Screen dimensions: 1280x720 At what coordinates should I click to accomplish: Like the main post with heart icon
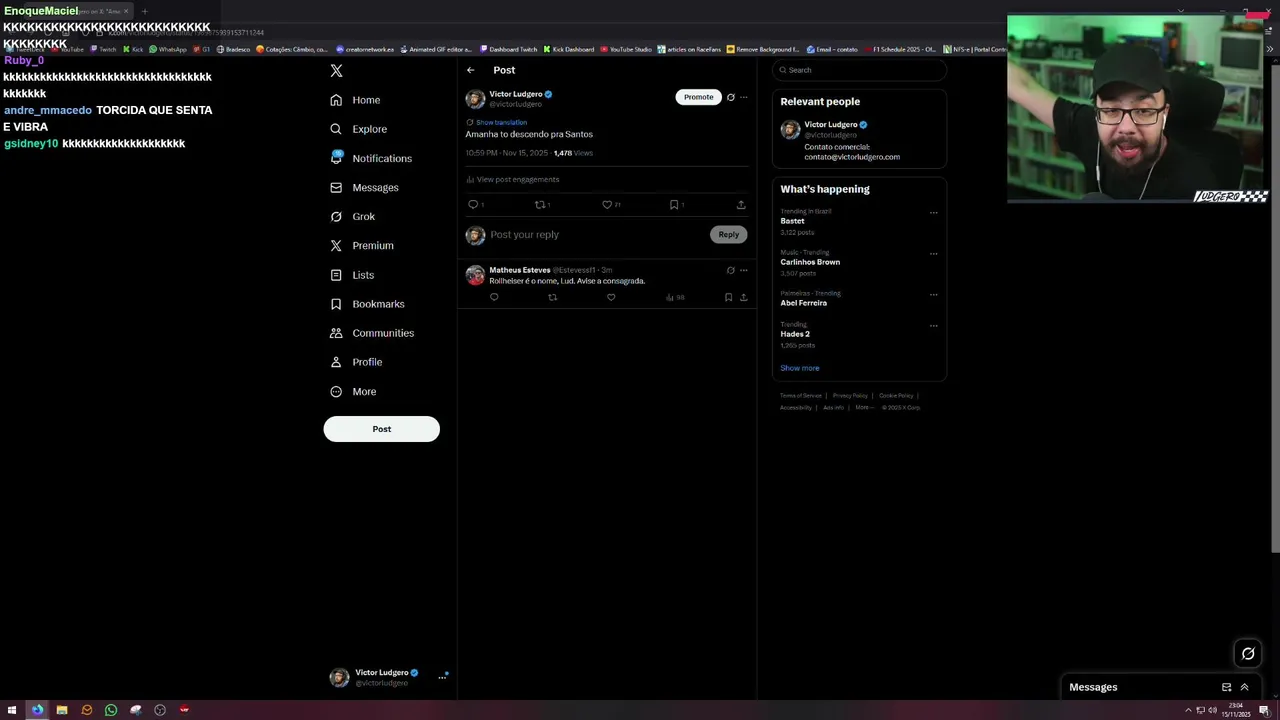tap(606, 204)
